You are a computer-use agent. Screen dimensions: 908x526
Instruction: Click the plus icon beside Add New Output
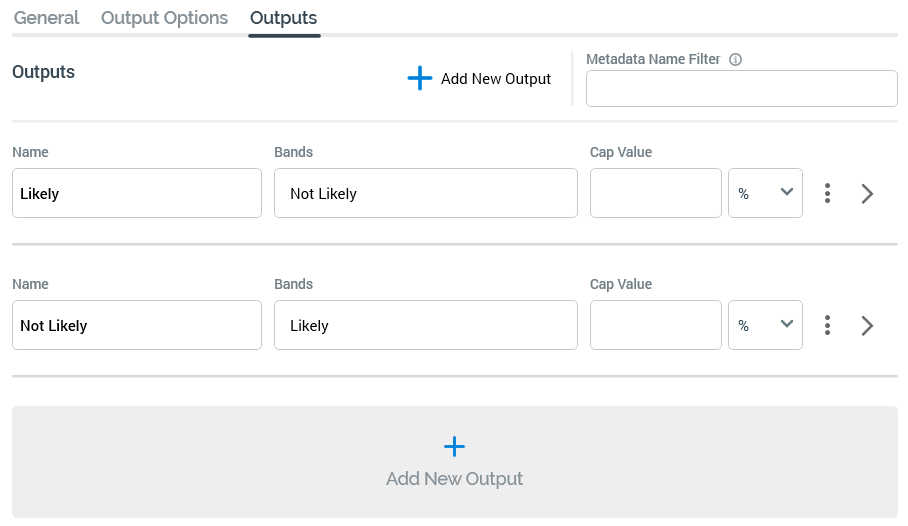(x=420, y=78)
